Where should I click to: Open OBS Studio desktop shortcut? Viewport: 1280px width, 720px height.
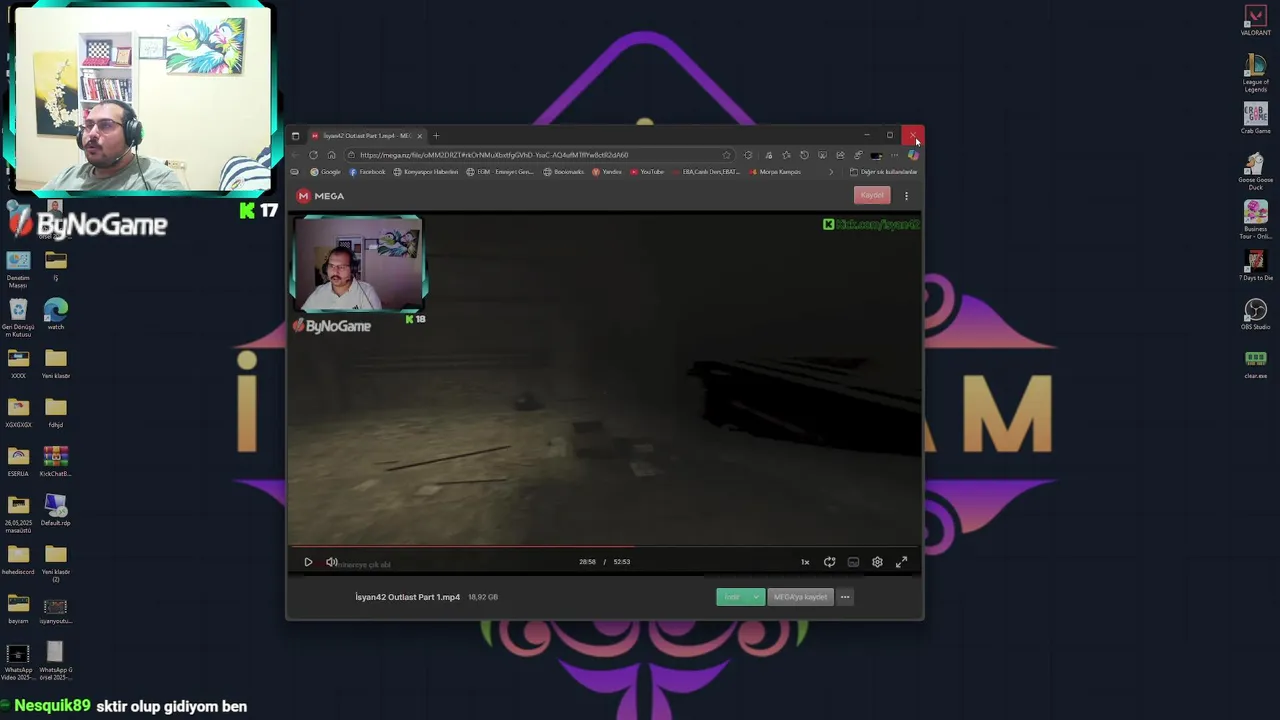pos(1256,314)
